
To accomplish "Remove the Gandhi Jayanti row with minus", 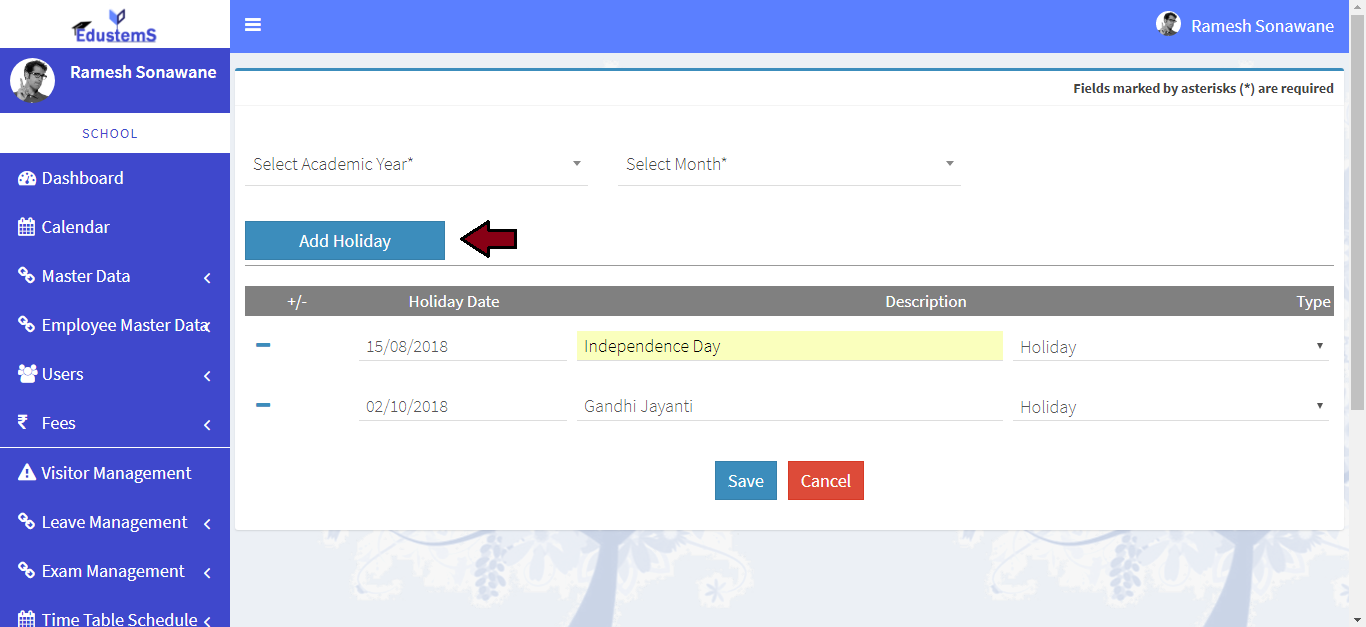I will click(263, 405).
